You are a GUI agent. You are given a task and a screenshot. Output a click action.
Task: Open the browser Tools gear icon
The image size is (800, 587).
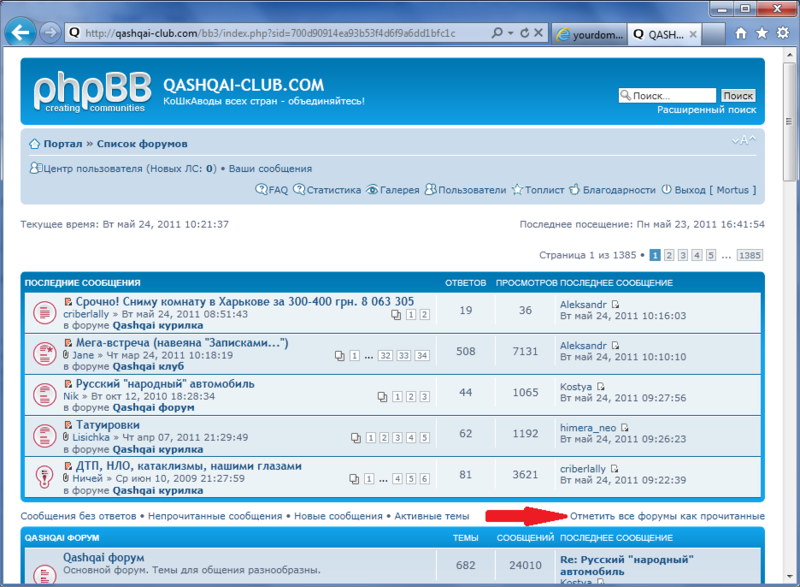pyautogui.click(x=782, y=33)
